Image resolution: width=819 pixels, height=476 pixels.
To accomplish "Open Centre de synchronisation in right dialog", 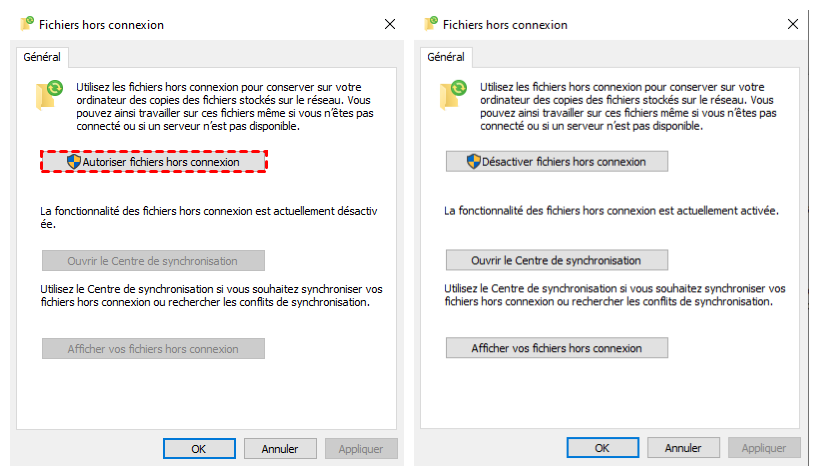I will coord(556,260).
